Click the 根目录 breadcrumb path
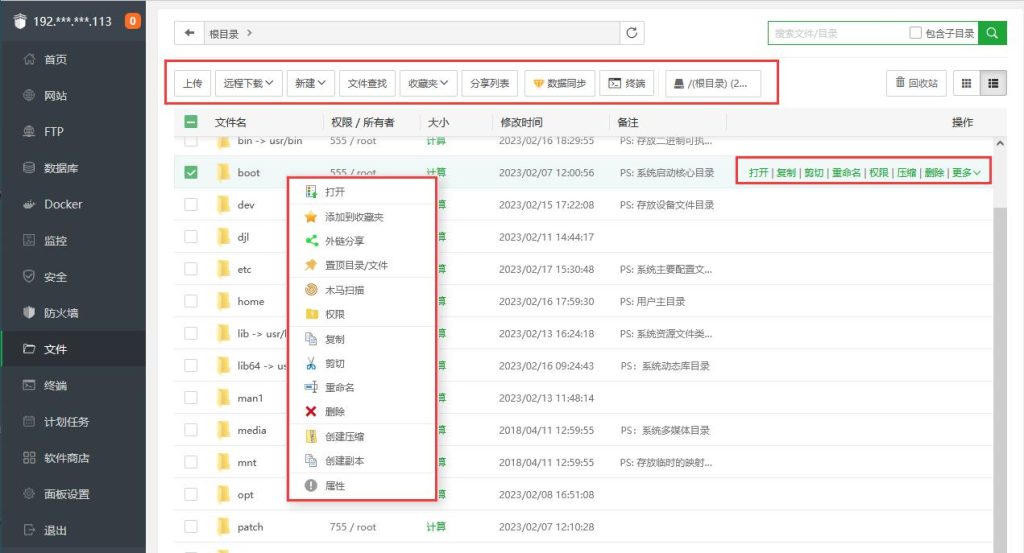Screen dimensions: 1024x553 pyautogui.click(x=223, y=33)
